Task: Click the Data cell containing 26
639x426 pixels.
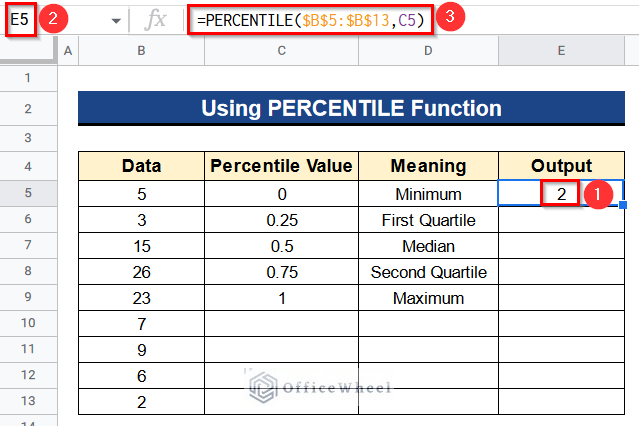Action: click(141, 272)
